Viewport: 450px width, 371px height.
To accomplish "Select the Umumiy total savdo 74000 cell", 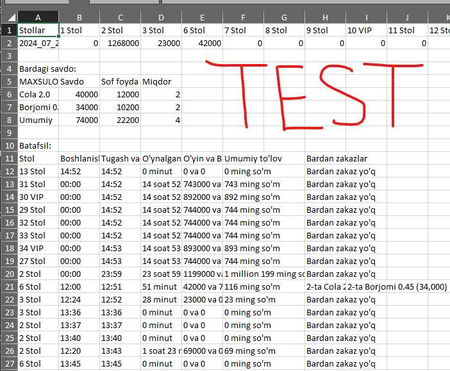I will 79,120.
